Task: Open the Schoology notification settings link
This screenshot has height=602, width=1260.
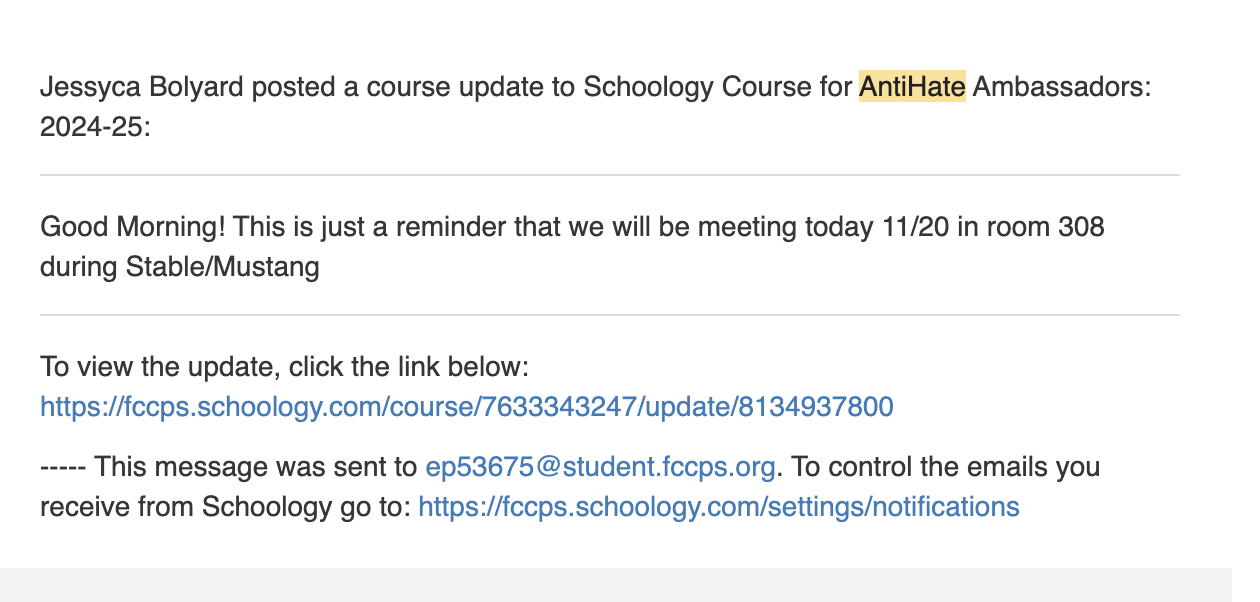Action: tap(718, 507)
